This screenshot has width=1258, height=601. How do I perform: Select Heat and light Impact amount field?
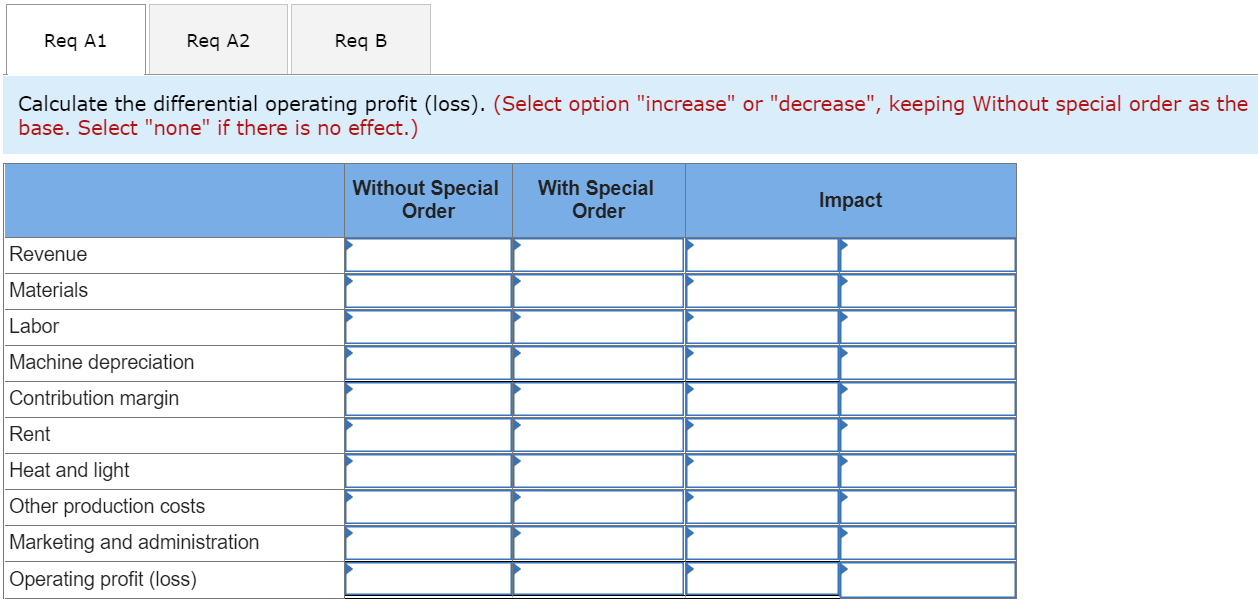[x=762, y=471]
